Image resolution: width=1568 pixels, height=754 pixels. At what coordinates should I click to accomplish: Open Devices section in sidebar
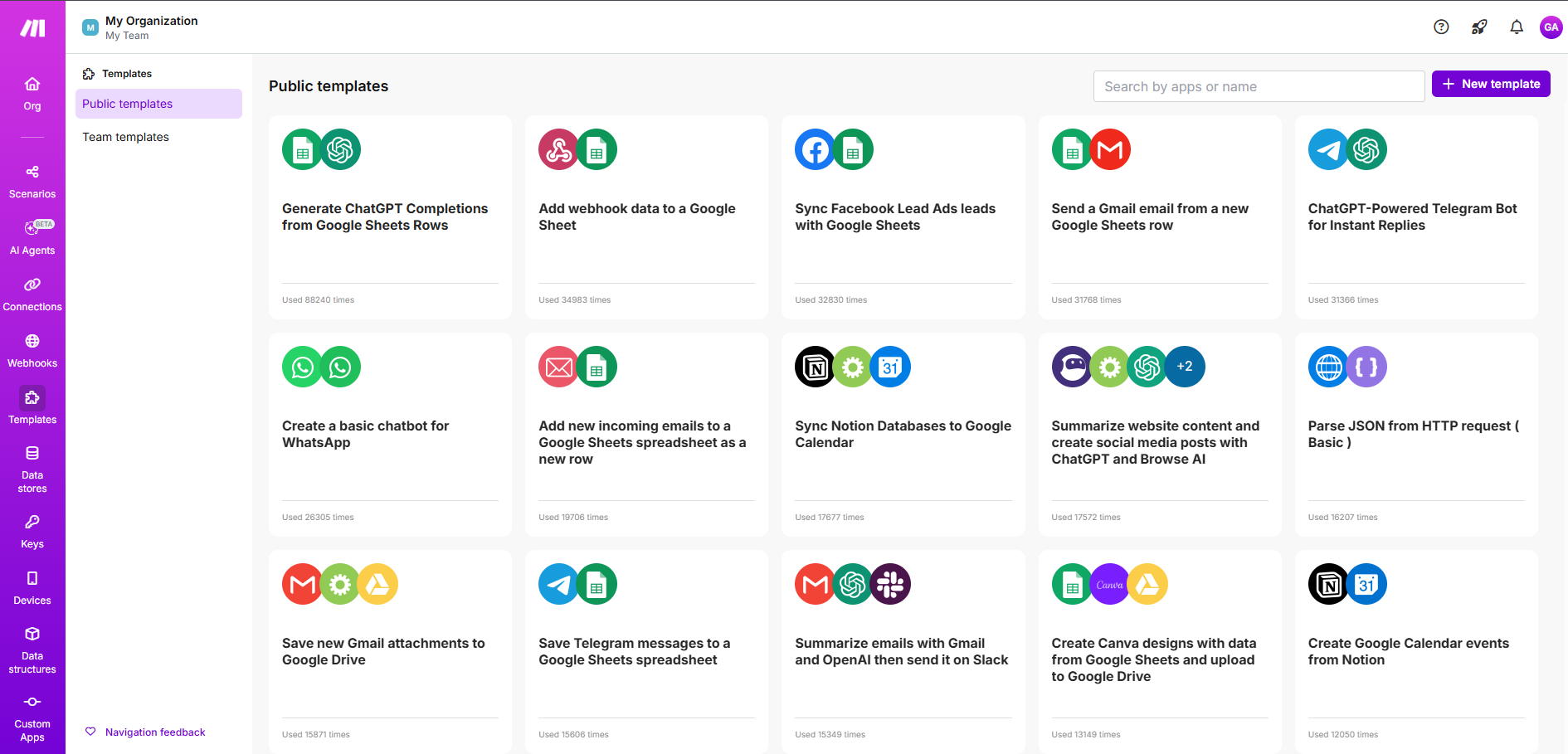pos(32,587)
